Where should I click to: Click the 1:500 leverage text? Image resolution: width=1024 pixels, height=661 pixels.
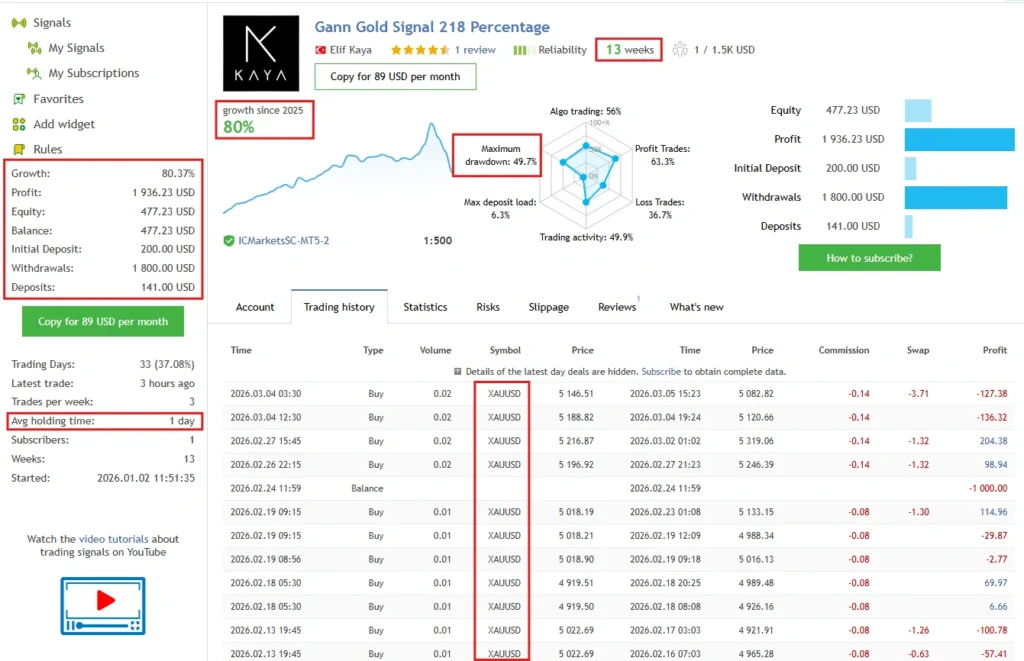438,240
